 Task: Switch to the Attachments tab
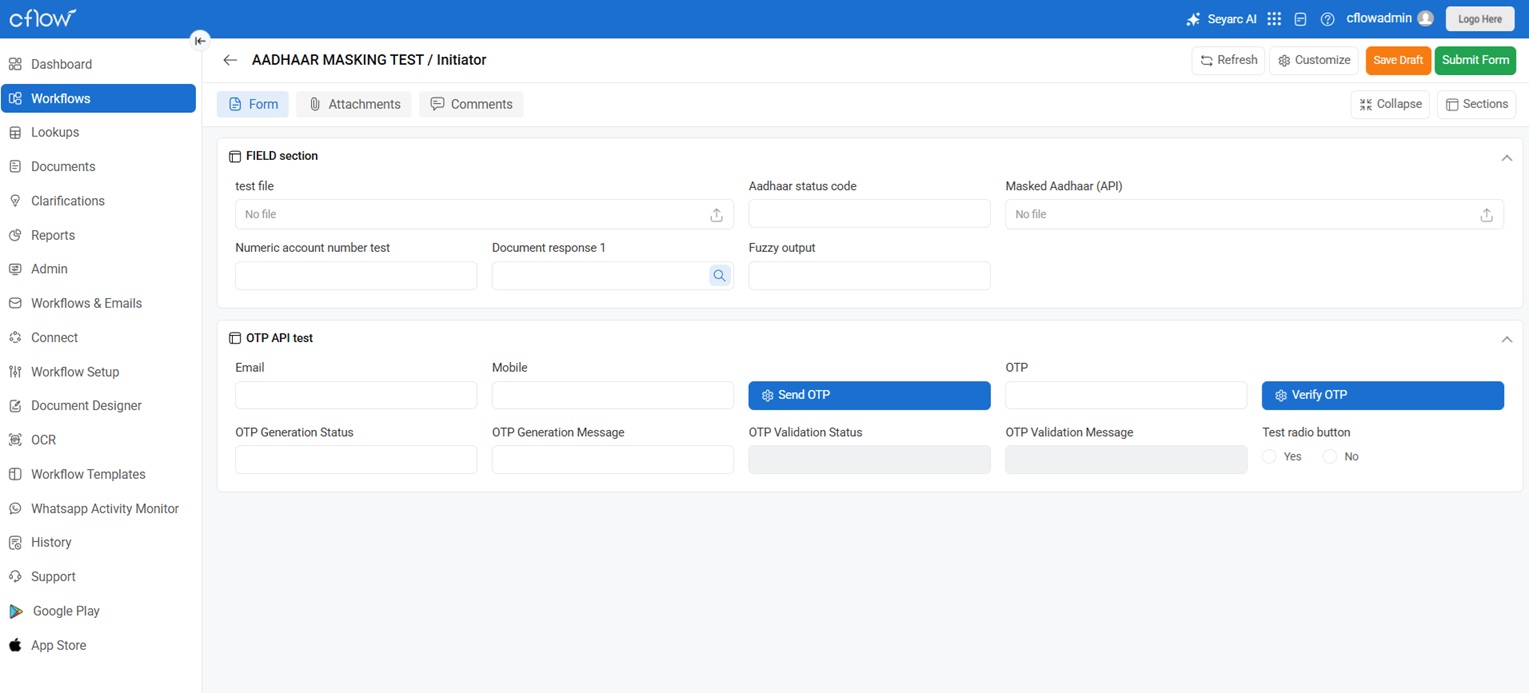point(354,104)
